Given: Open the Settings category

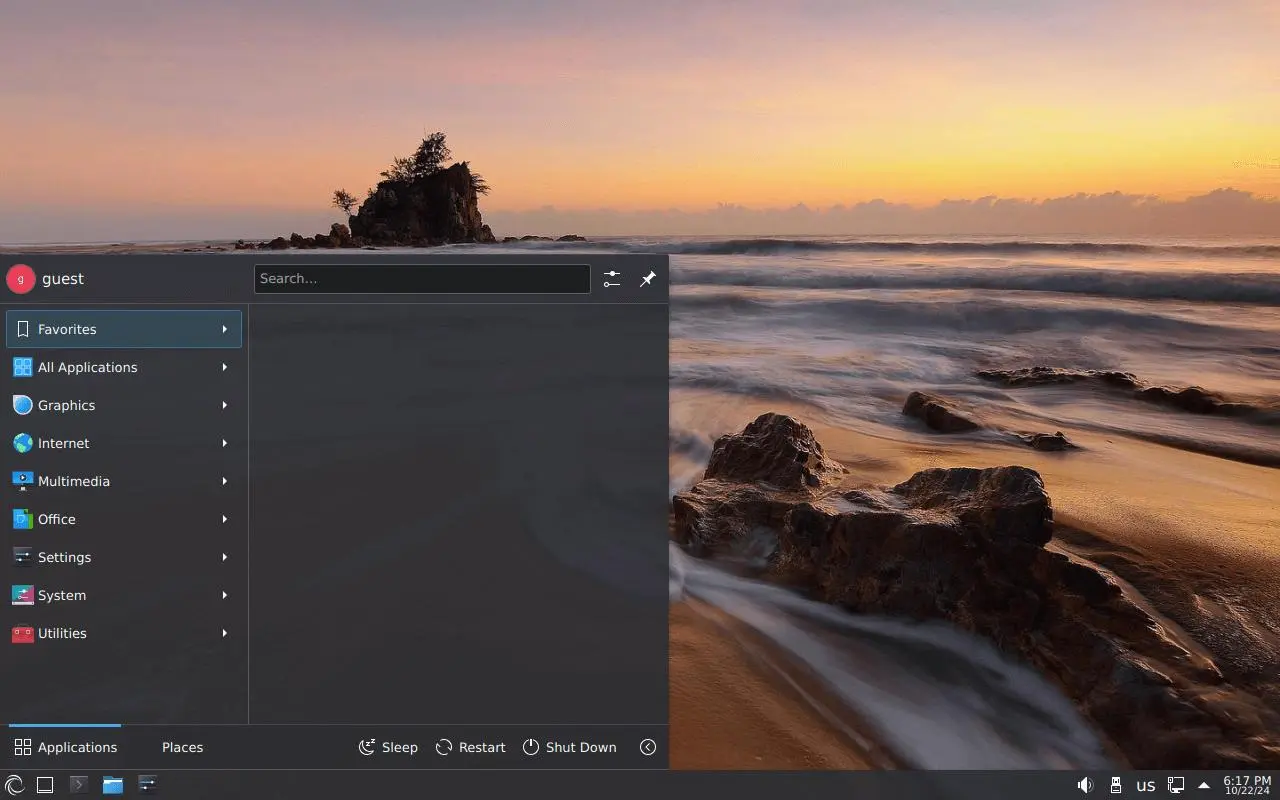Looking at the screenshot, I should 124,557.
